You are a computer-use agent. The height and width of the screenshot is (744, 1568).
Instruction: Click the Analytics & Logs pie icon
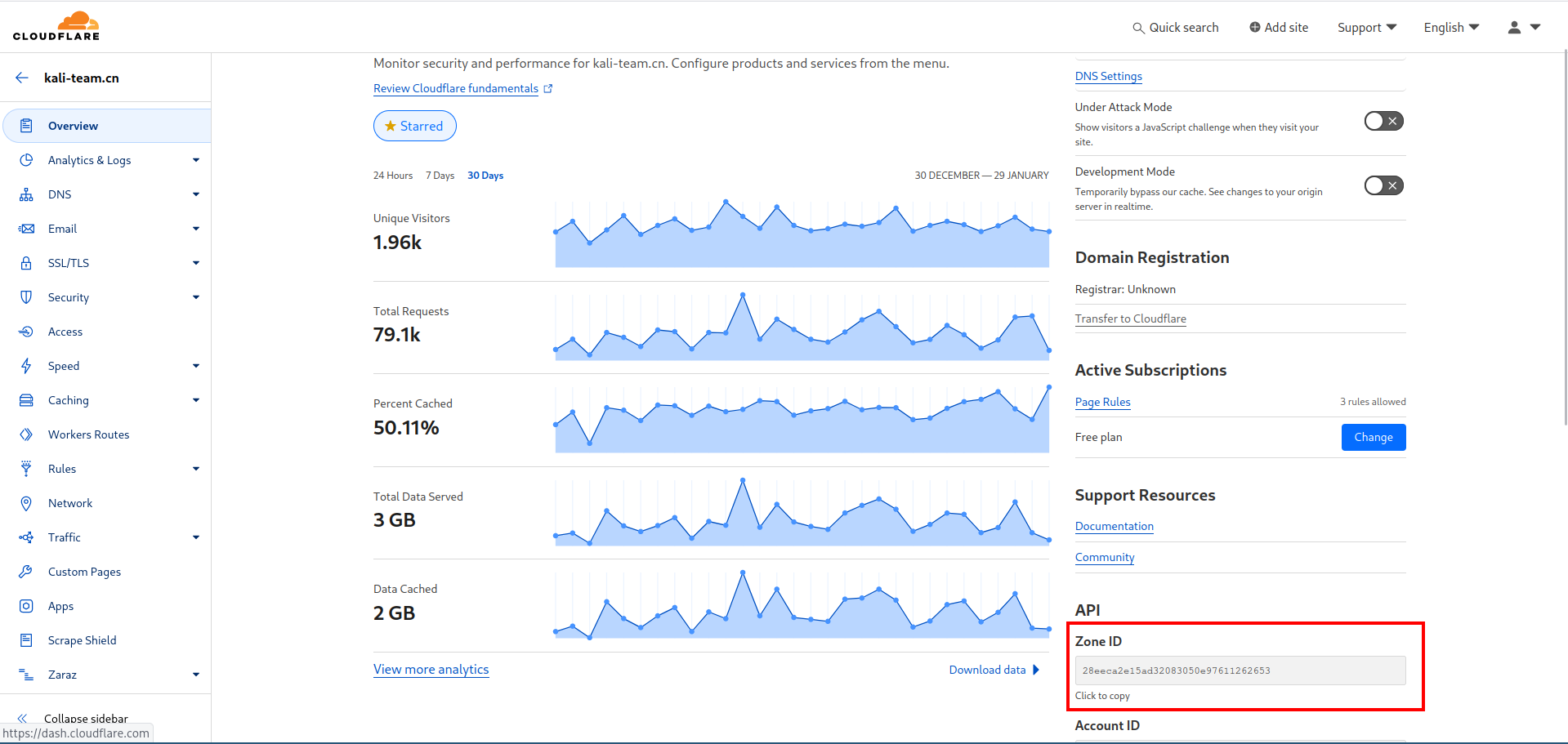[x=26, y=160]
